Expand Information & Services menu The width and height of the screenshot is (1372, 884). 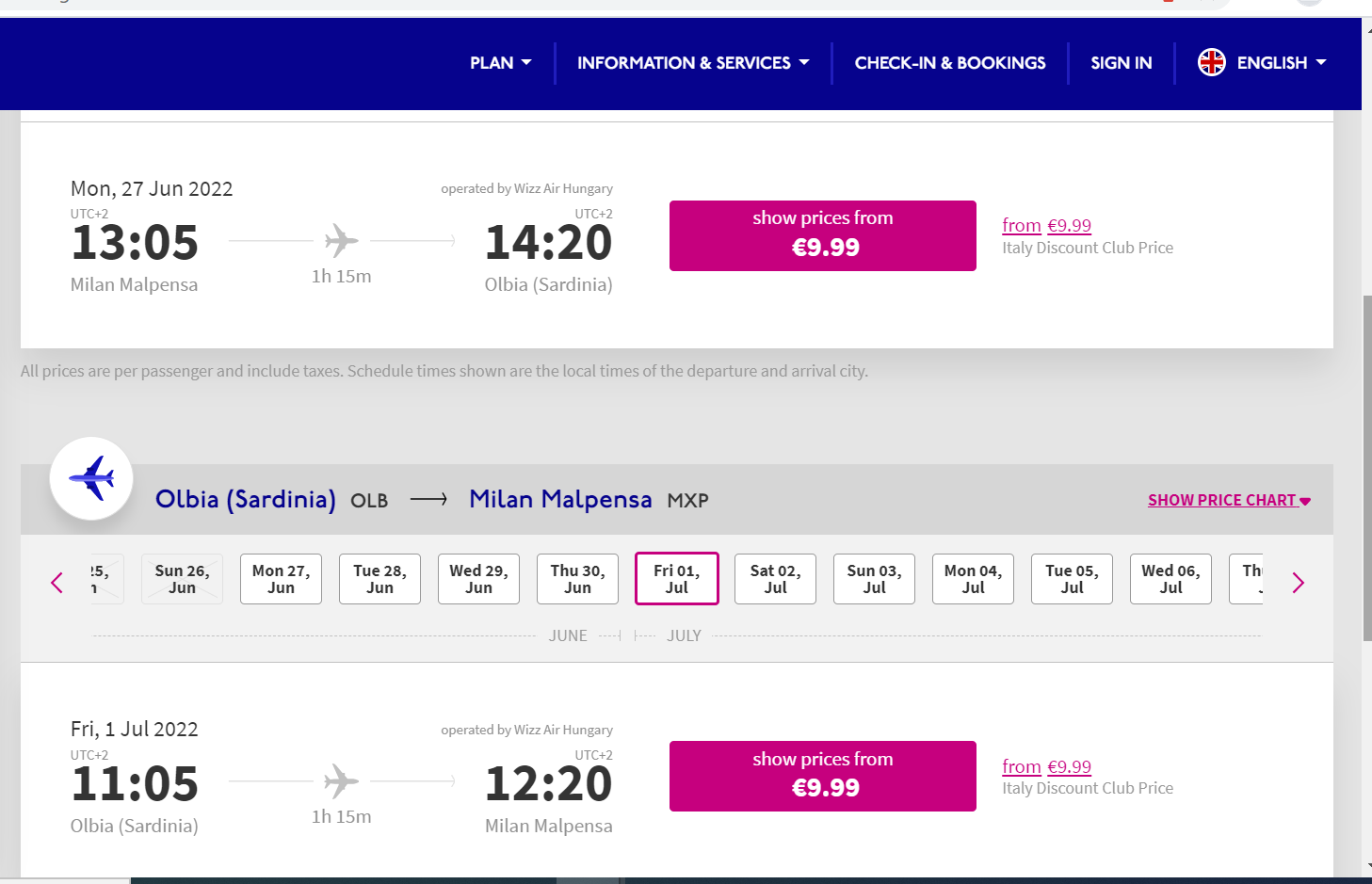693,63
